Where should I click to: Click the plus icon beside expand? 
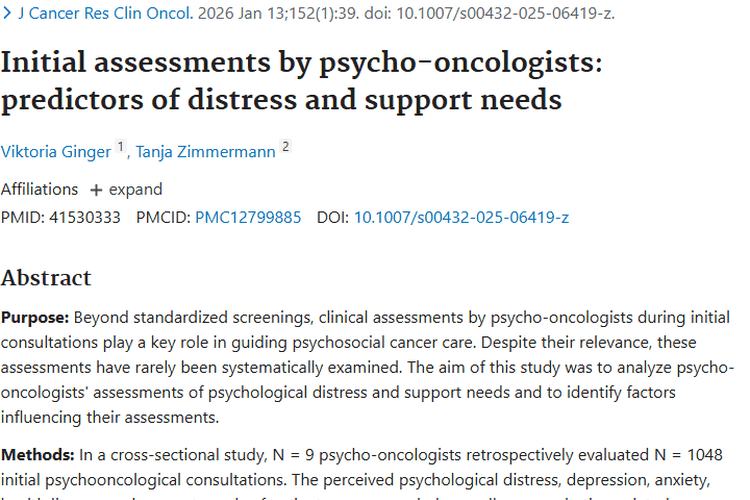click(x=96, y=190)
